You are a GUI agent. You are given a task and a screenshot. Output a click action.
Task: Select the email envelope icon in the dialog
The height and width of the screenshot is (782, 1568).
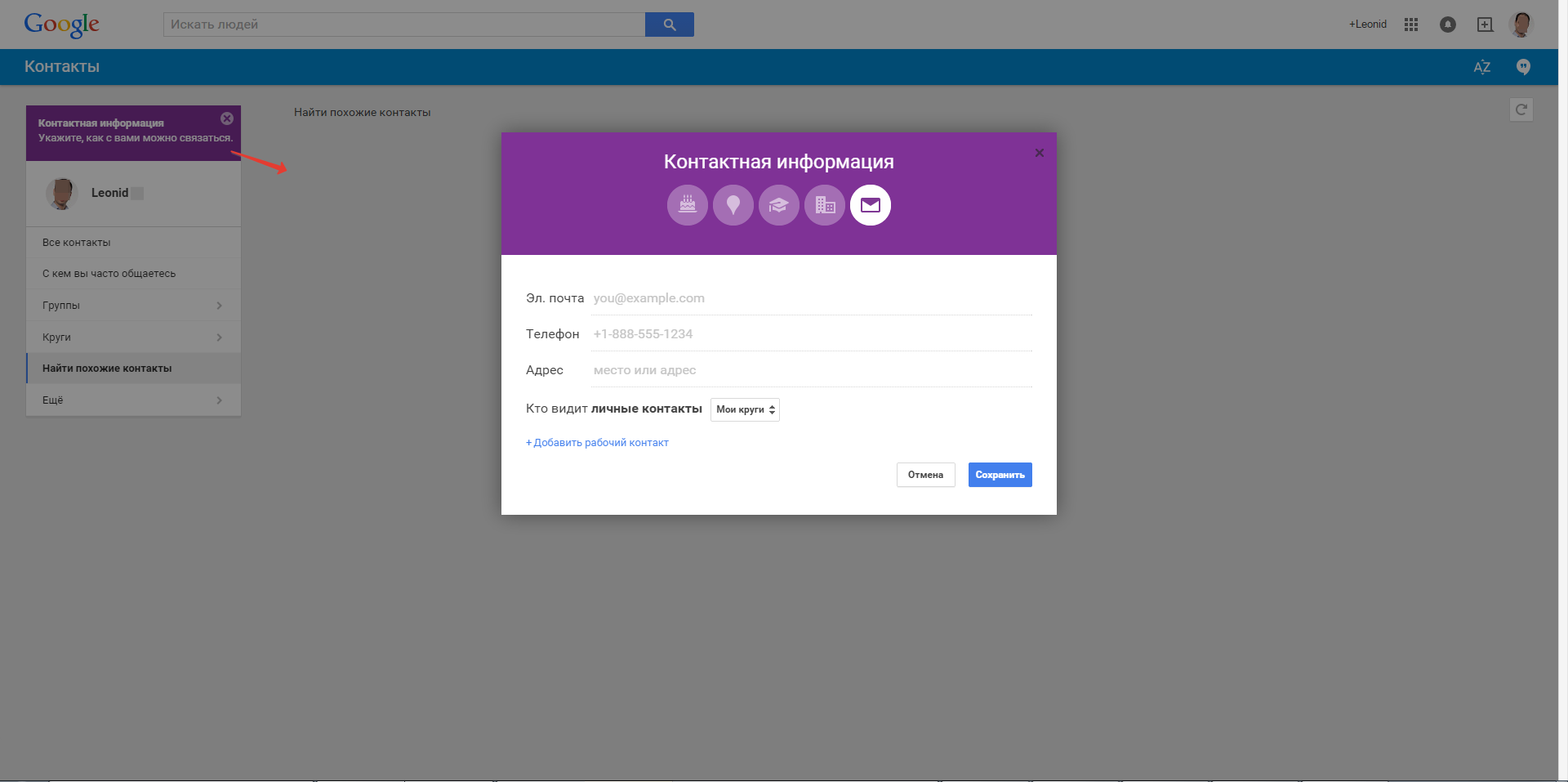tap(870, 205)
